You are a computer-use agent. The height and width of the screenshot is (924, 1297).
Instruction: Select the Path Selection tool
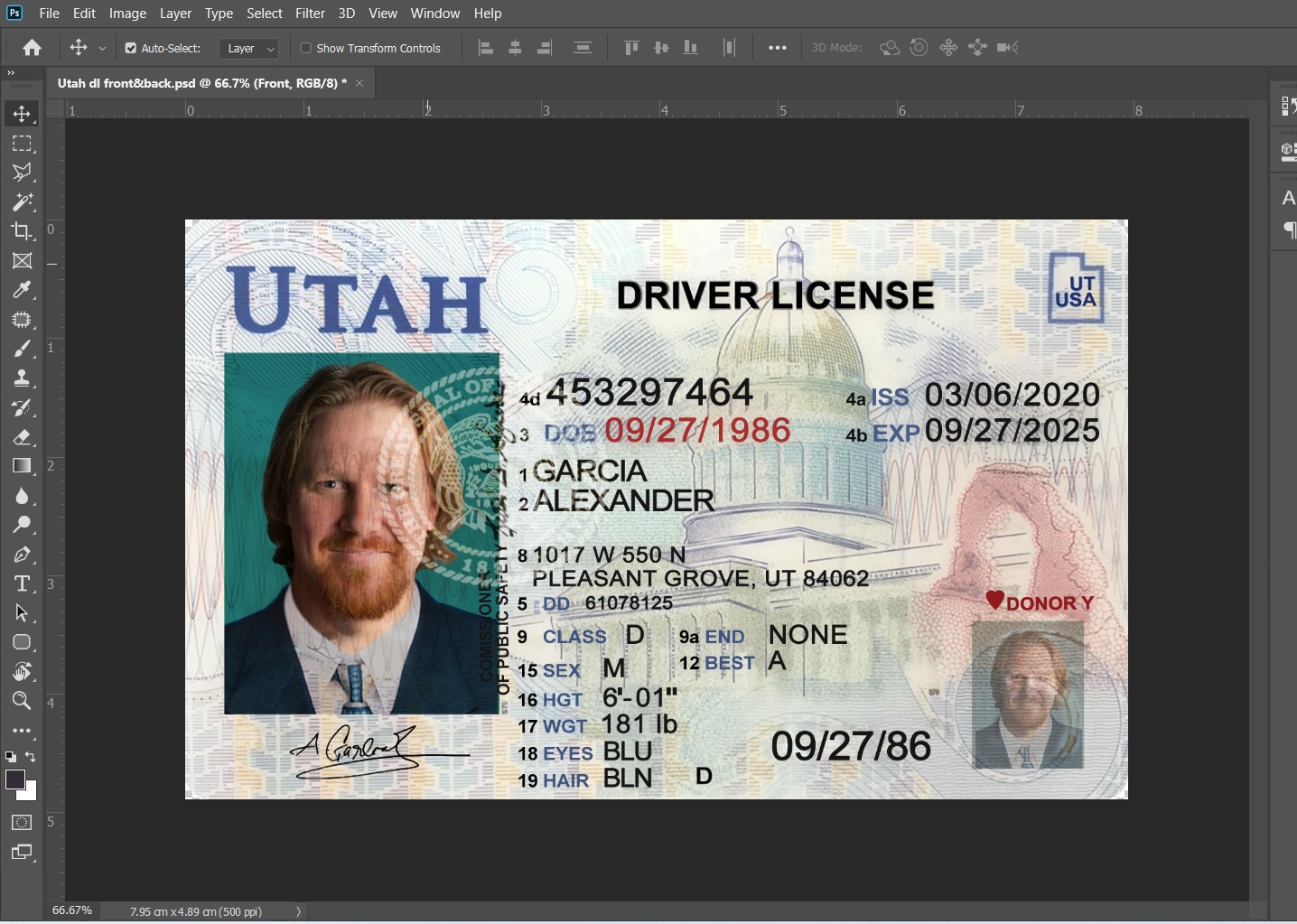click(x=22, y=613)
